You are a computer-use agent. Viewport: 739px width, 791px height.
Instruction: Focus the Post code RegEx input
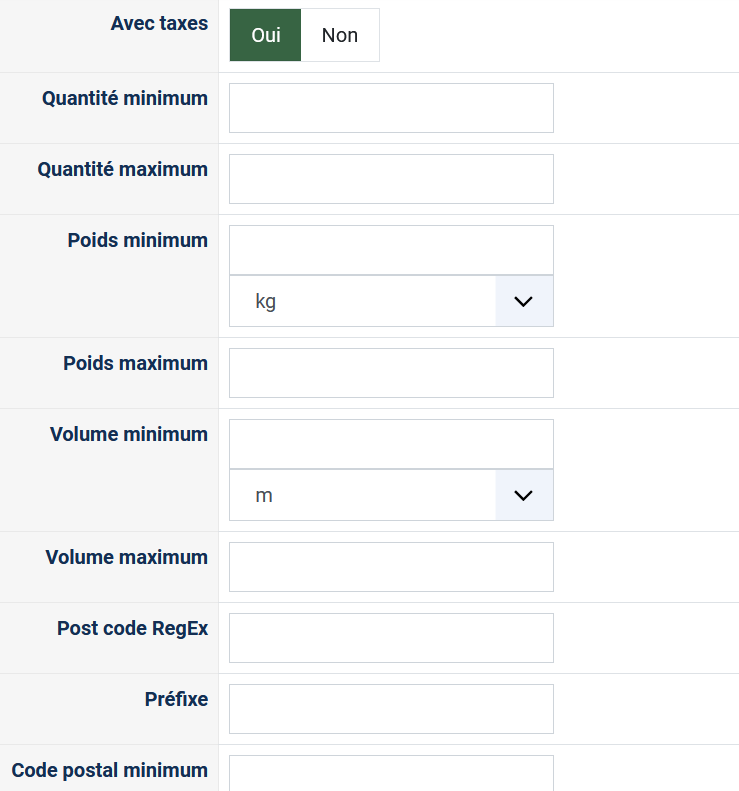tap(391, 638)
